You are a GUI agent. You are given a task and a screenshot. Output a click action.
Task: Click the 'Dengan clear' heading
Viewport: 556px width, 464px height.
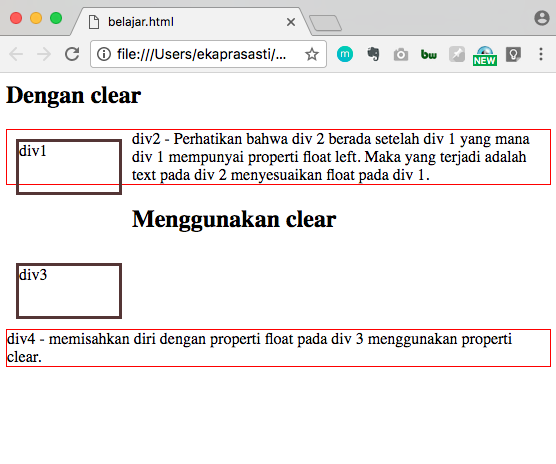(x=73, y=95)
